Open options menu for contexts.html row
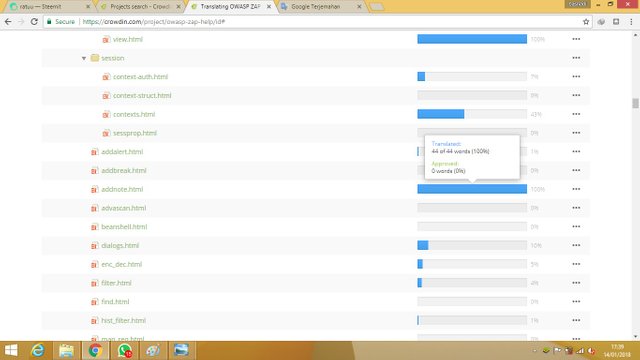Image resolution: width=640 pixels, height=360 pixels. pyautogui.click(x=576, y=114)
